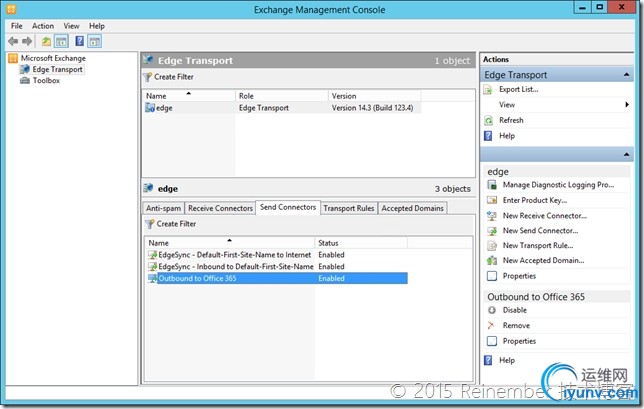This screenshot has height=409, width=644.
Task: Click Help icon under Edge Transport actions
Action: [x=488, y=136]
